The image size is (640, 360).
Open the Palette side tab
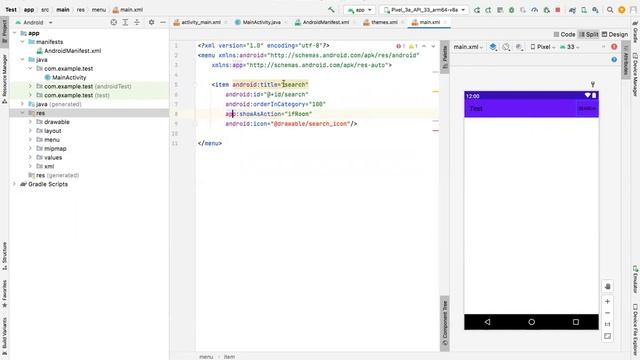444,56
